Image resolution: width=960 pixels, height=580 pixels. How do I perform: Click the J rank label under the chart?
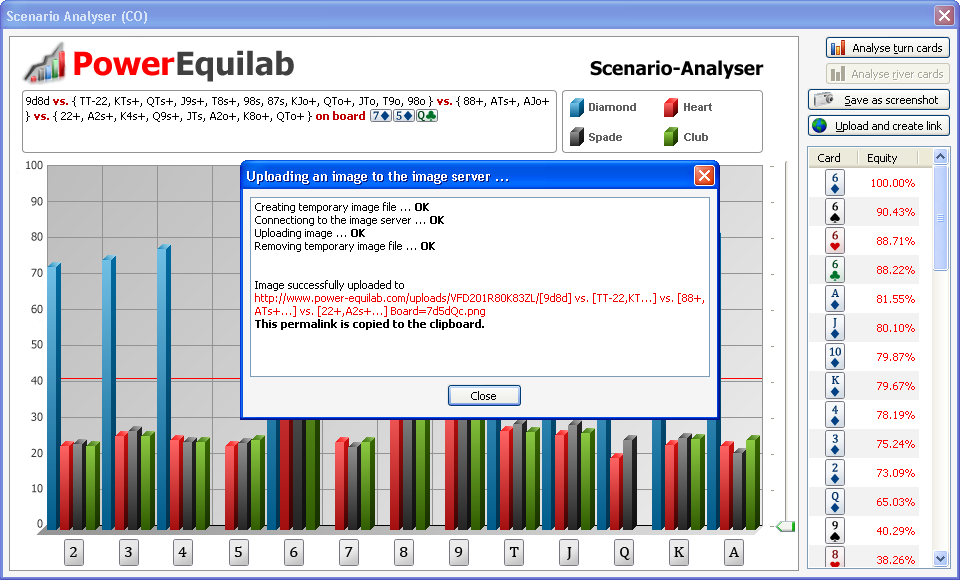(x=569, y=552)
